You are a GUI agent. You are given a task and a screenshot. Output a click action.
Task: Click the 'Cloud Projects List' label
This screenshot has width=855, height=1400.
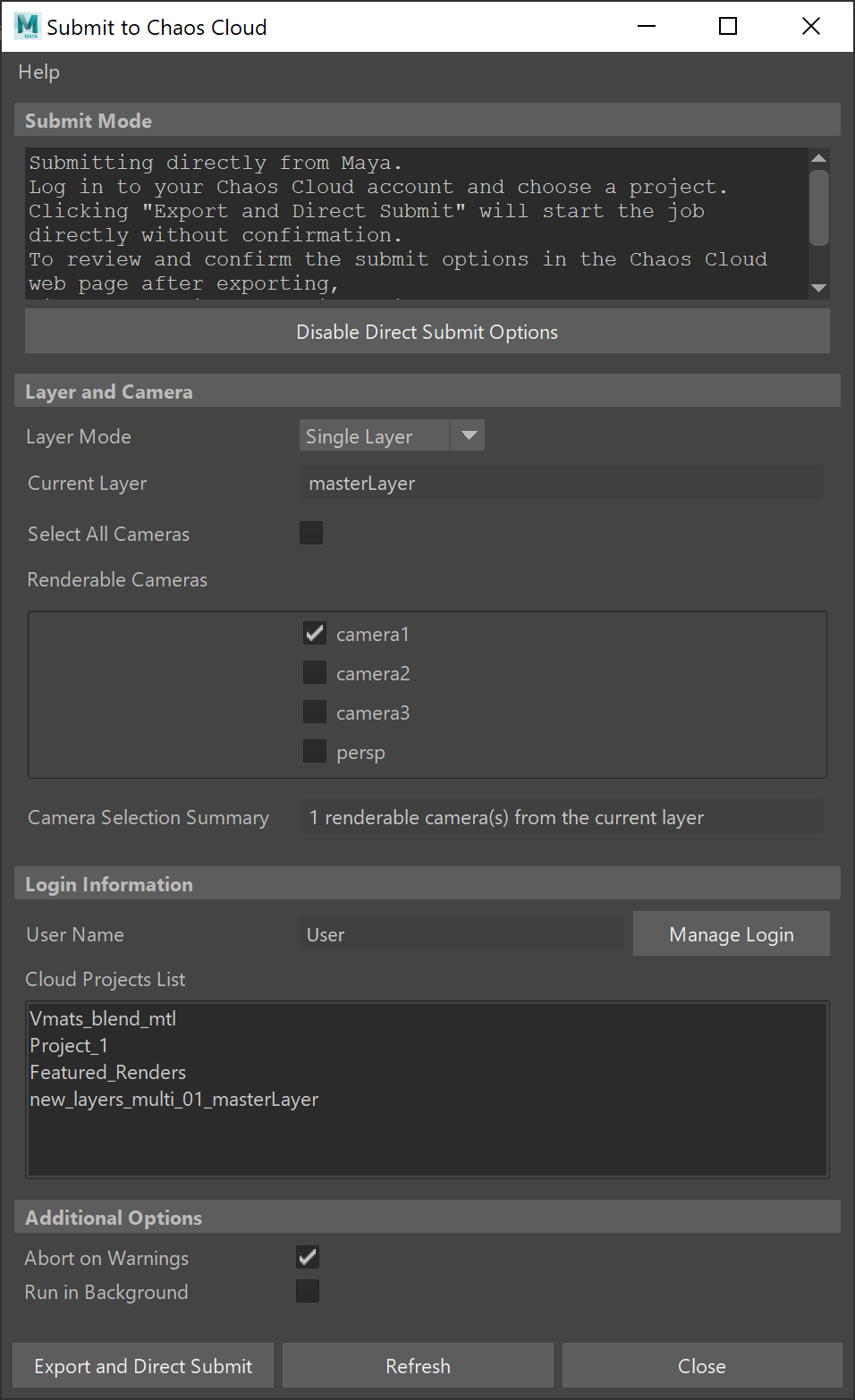point(106,979)
